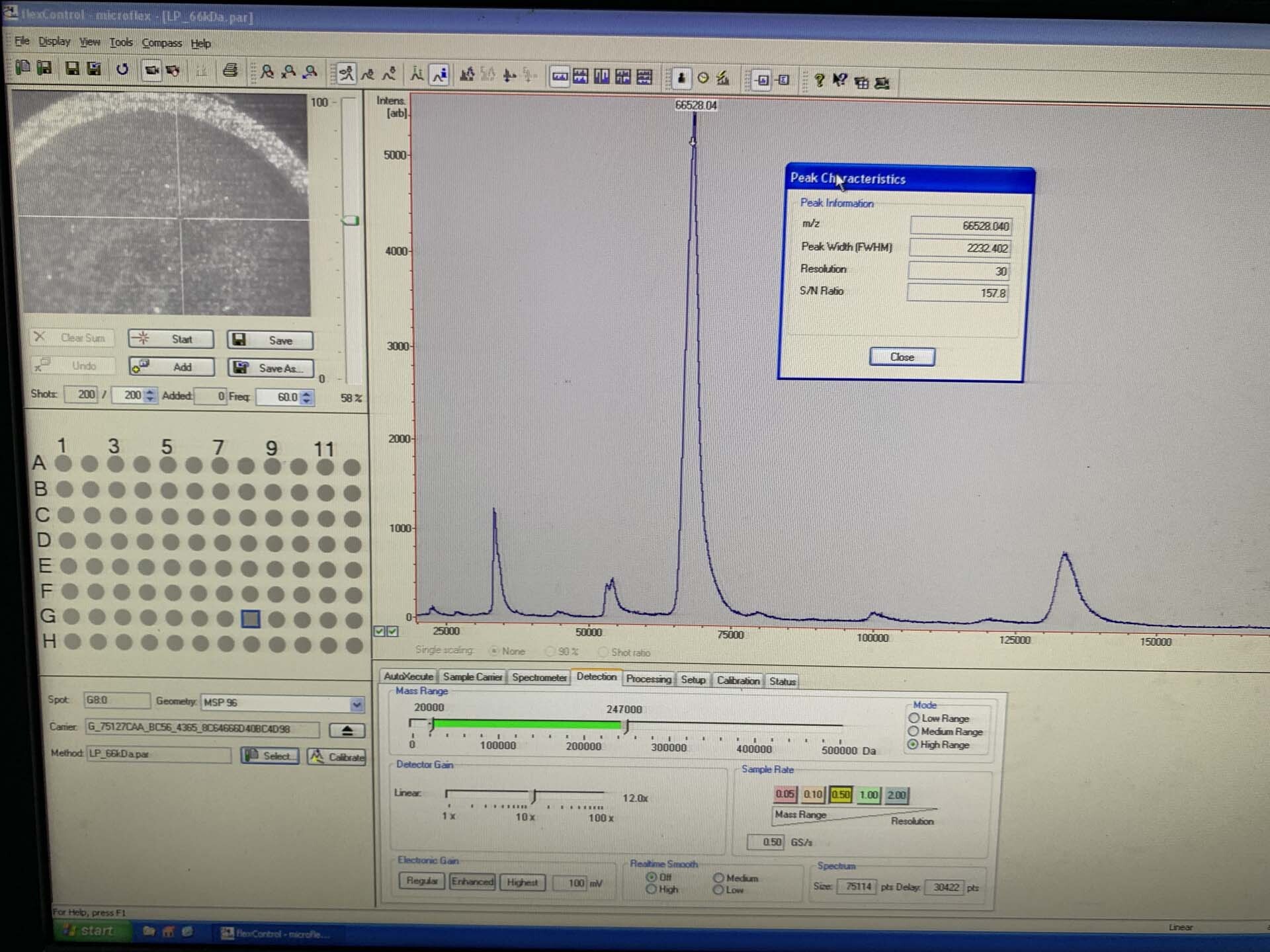This screenshot has width=1270, height=952.
Task: Click the third zoom magnifier icon with blue arrow
Action: click(x=310, y=72)
